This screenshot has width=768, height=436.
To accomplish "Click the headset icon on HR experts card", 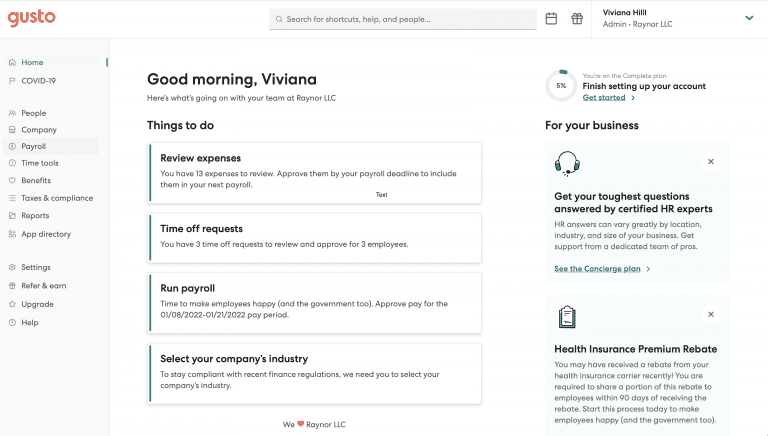I will (x=567, y=163).
